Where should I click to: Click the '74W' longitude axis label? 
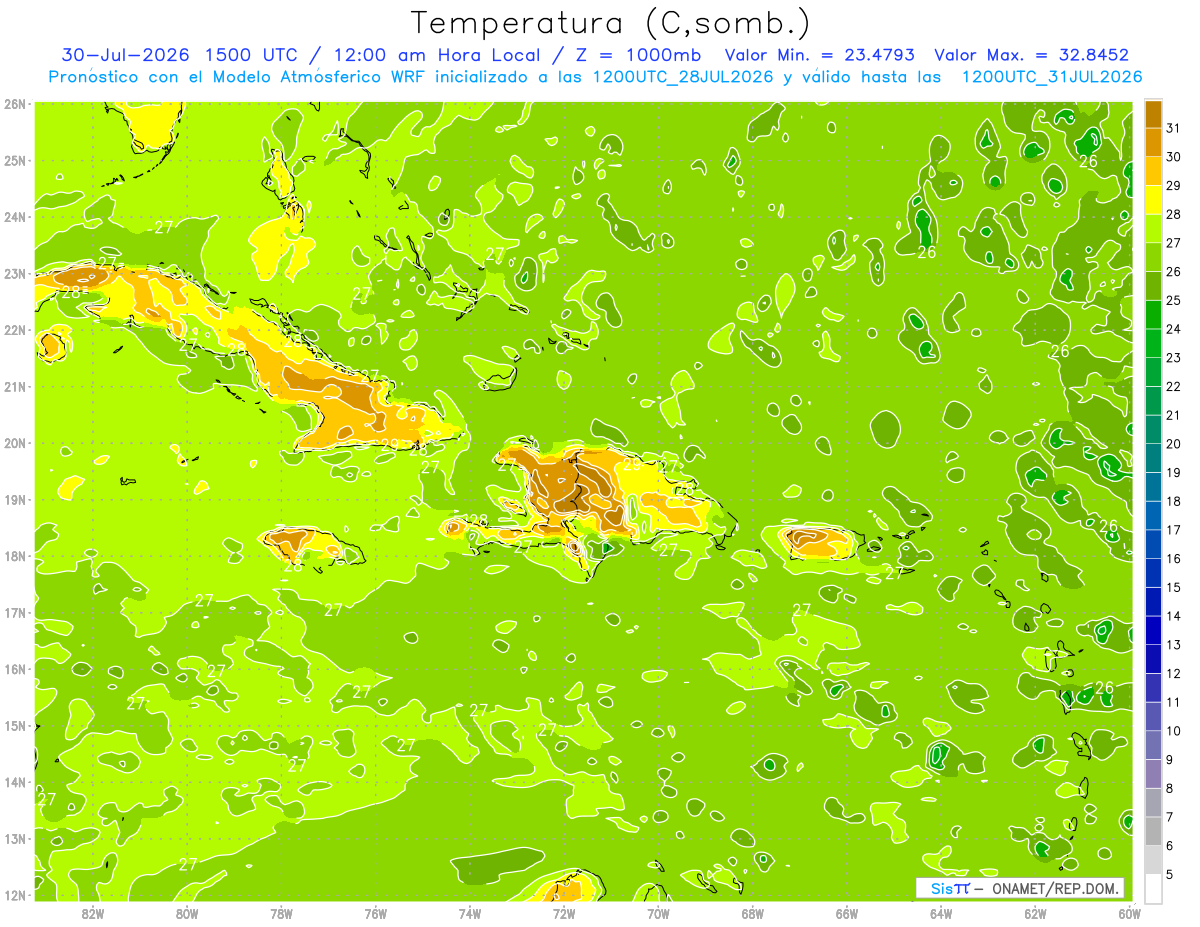[x=470, y=913]
